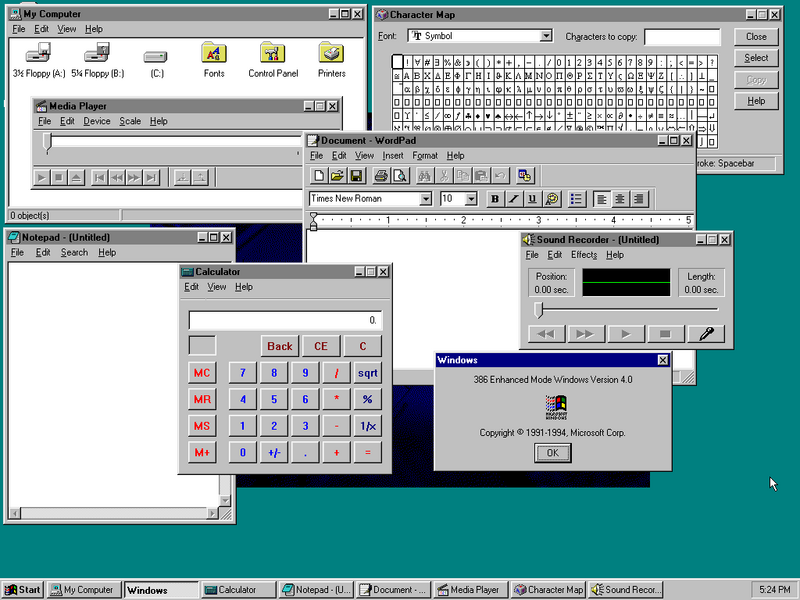Toggle Italic formatting in WordPad
The image size is (800, 600).
pyautogui.click(x=513, y=199)
